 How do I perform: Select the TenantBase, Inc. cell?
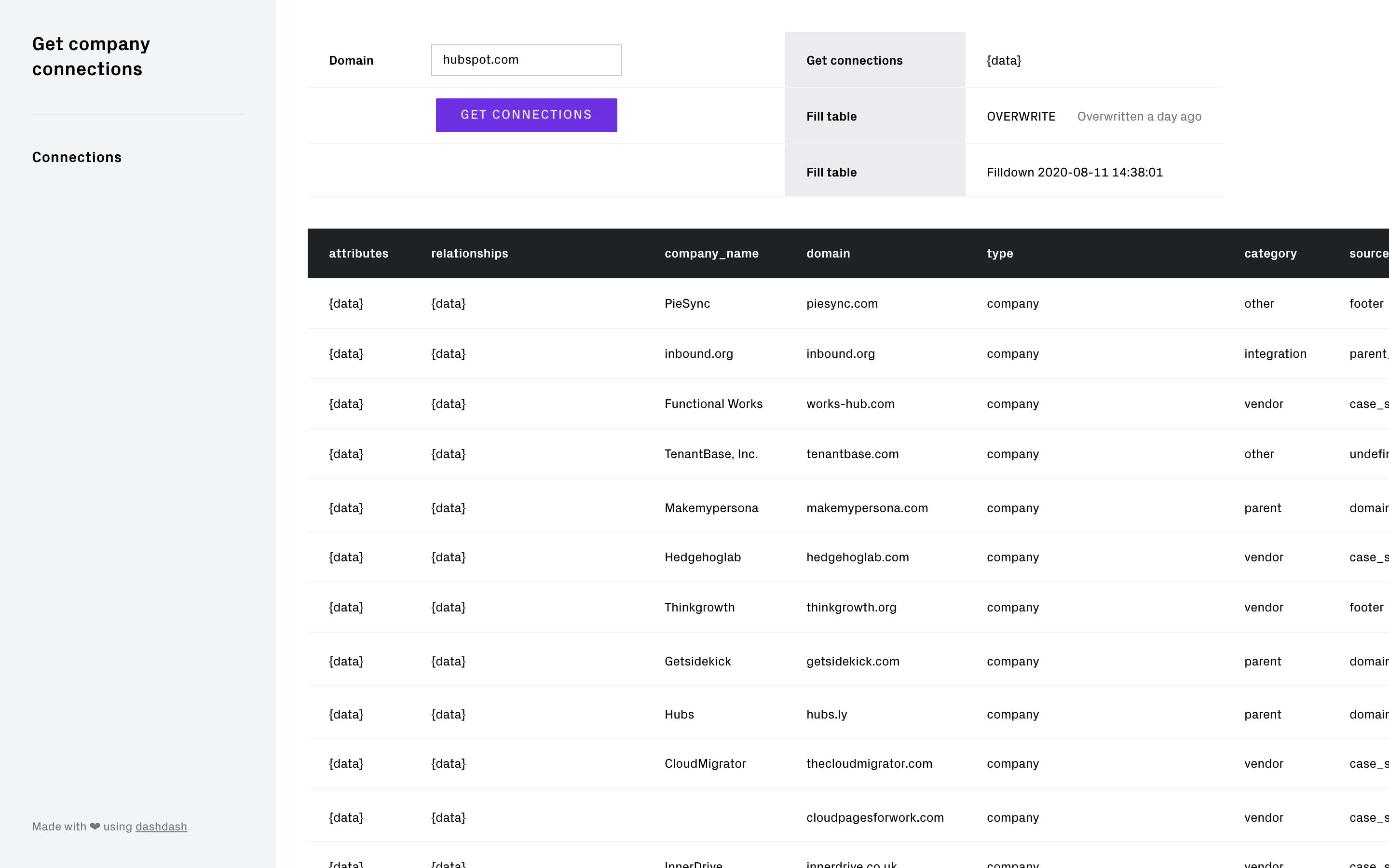coord(711,454)
